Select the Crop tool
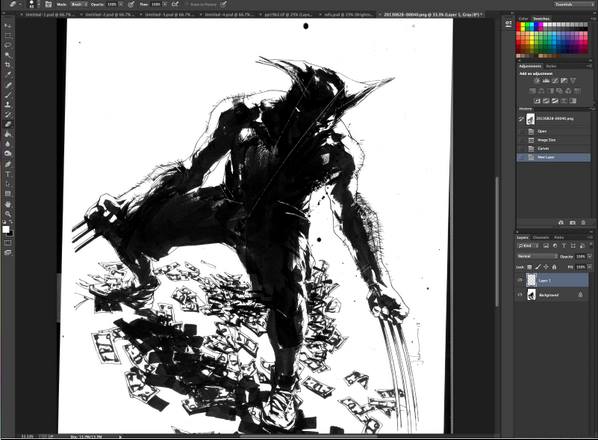The height and width of the screenshot is (440, 598). click(8, 65)
